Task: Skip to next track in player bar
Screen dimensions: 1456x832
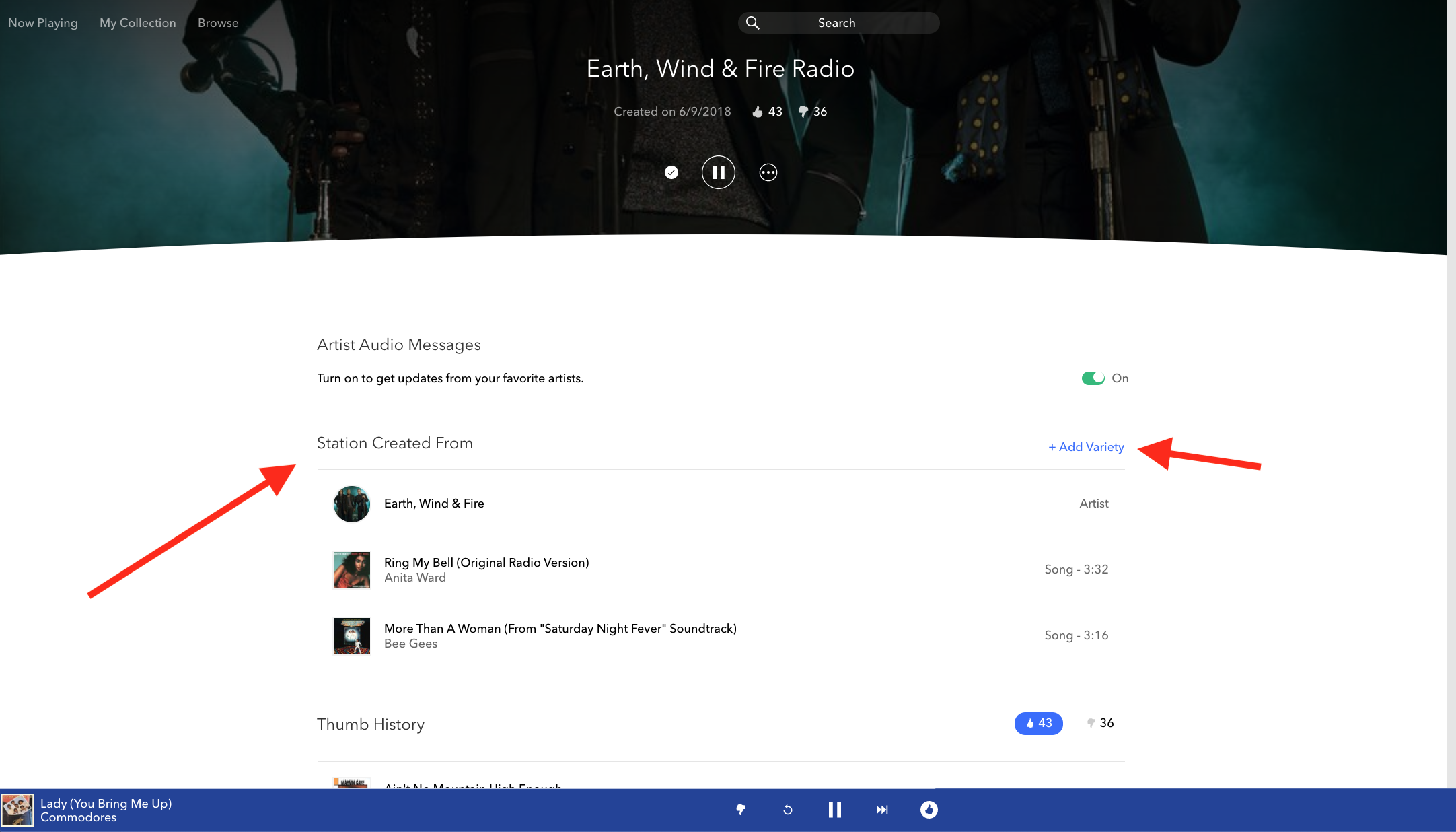Action: click(x=881, y=810)
